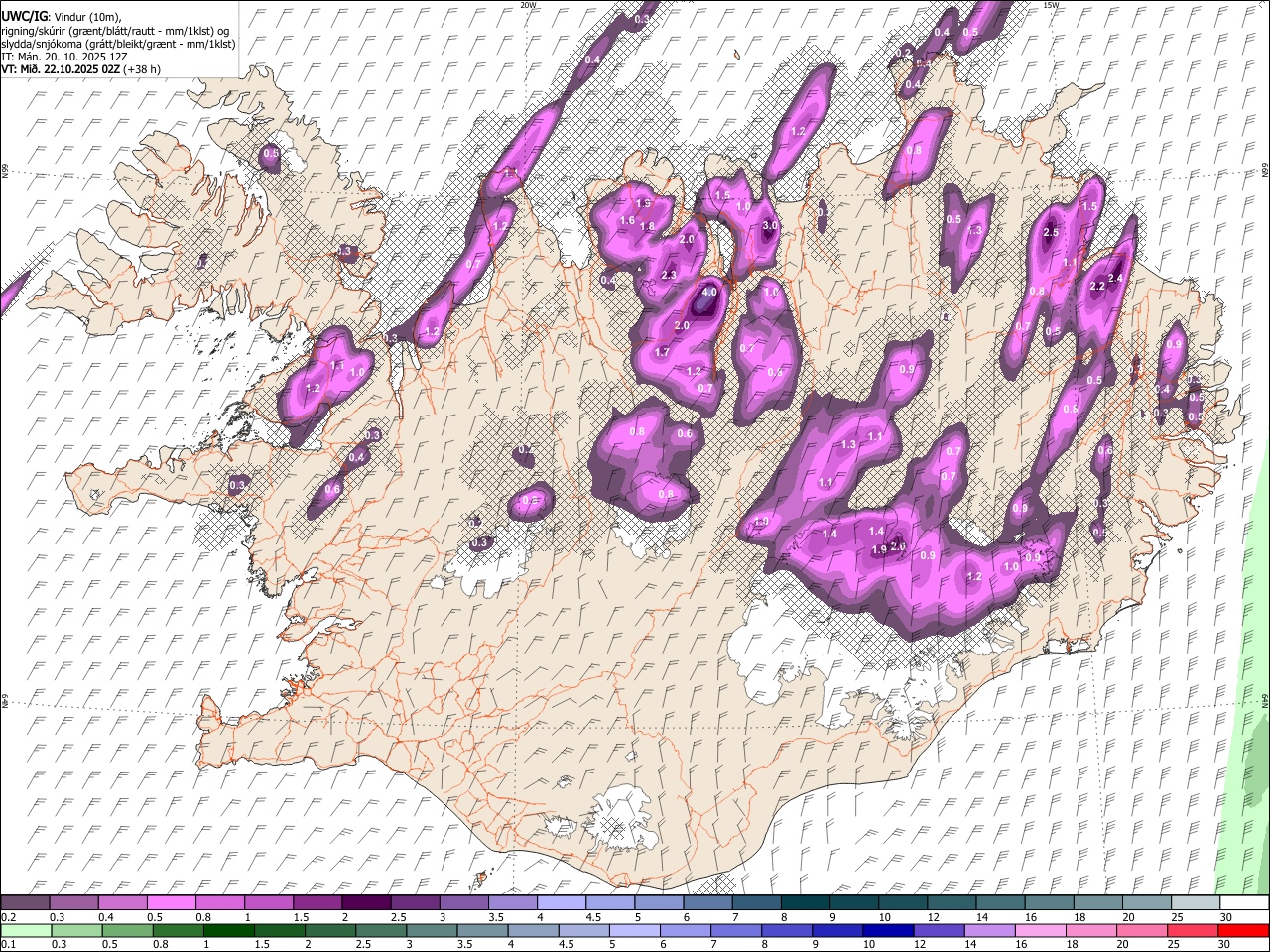The image size is (1270, 952).
Task: Click the '1.6' snowfall value on the map
Action: [627, 221]
